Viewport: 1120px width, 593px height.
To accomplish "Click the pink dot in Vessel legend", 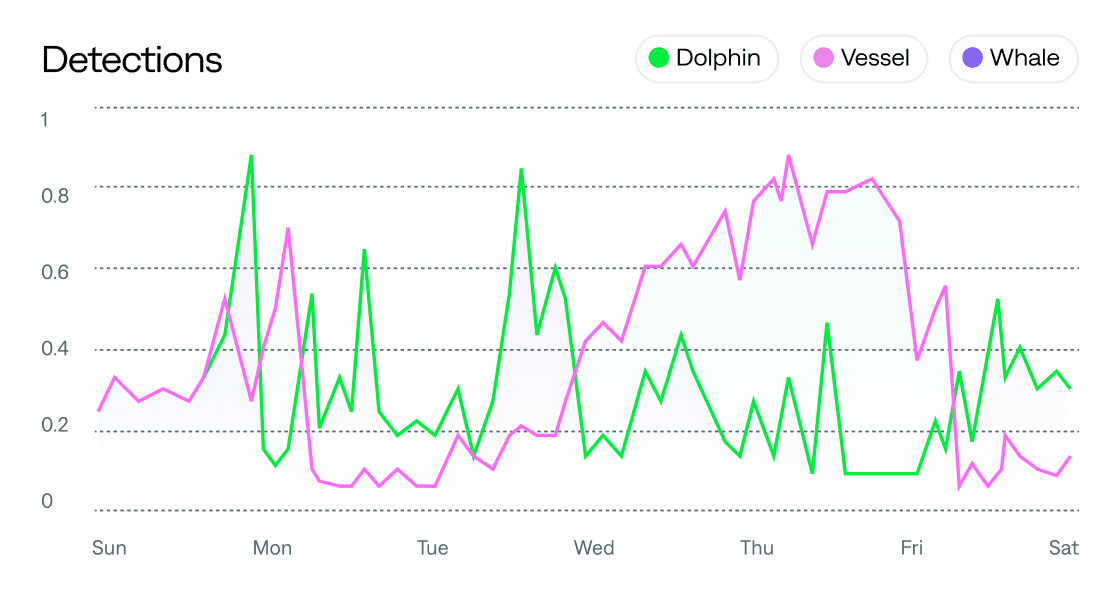I will pos(824,58).
